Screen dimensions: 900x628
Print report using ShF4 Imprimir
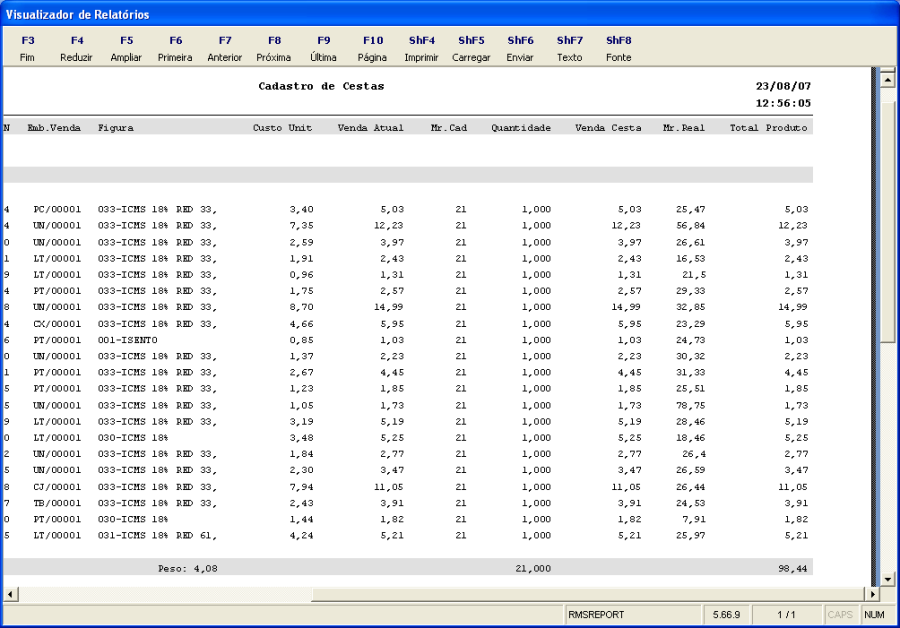(421, 48)
